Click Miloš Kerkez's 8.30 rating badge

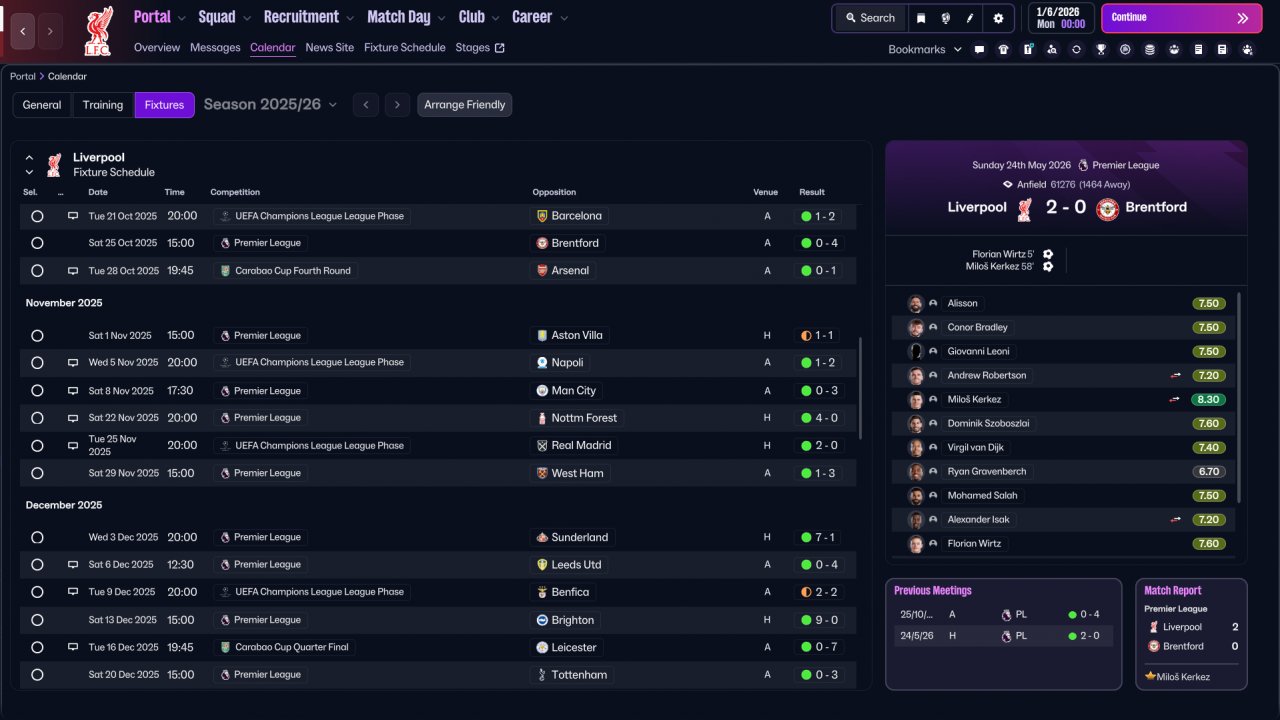click(1209, 400)
